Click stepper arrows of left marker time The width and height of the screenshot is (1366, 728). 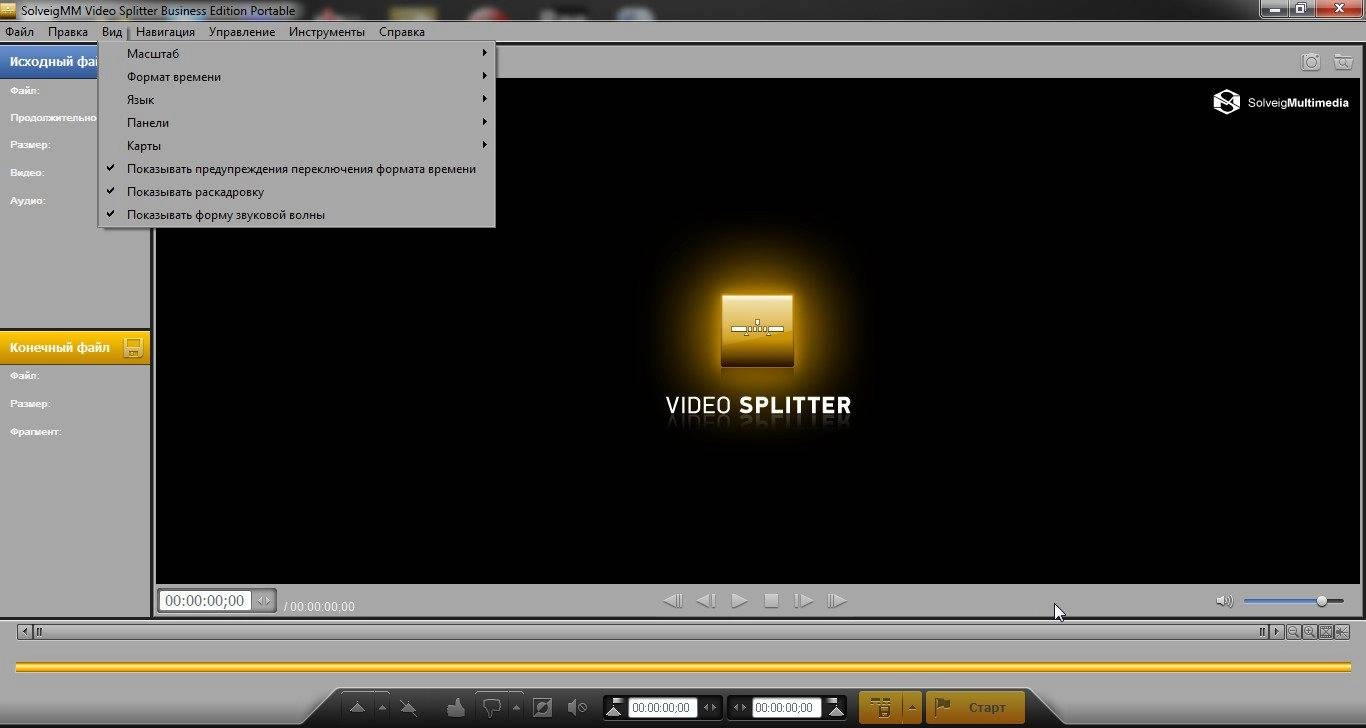(710, 707)
